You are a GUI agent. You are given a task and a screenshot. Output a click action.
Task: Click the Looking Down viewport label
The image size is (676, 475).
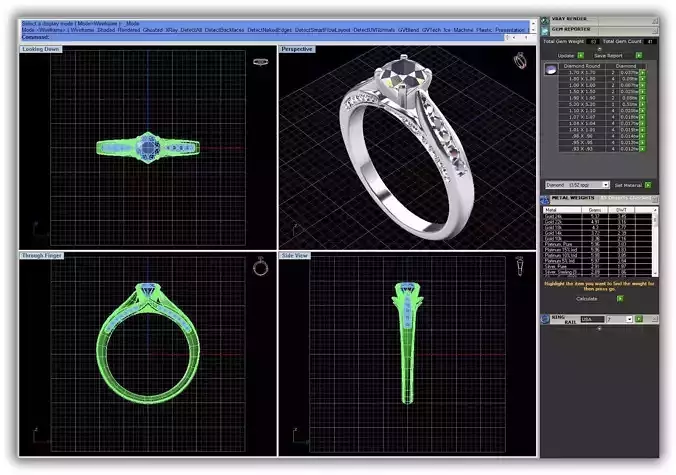41,49
